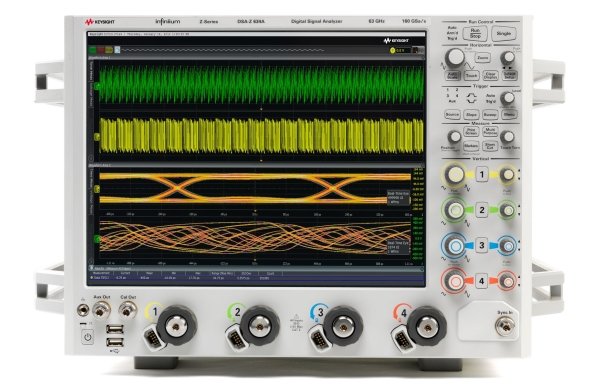
Task: Push the Single acquisition key
Action: coord(504,33)
